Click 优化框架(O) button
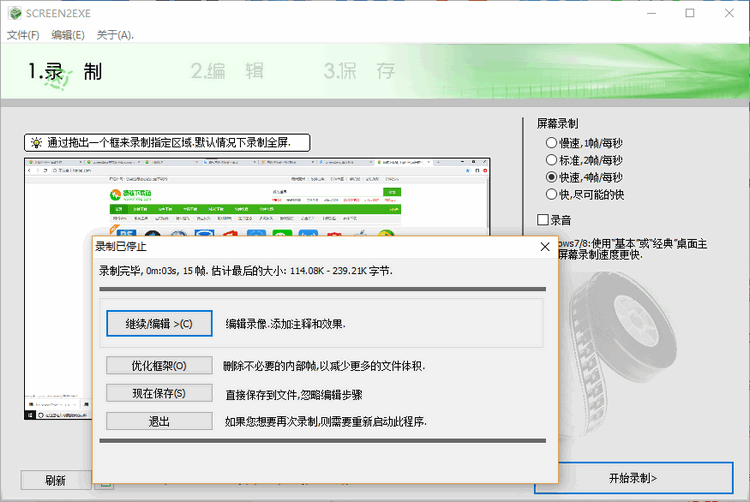This screenshot has height=502, width=750. (x=159, y=366)
